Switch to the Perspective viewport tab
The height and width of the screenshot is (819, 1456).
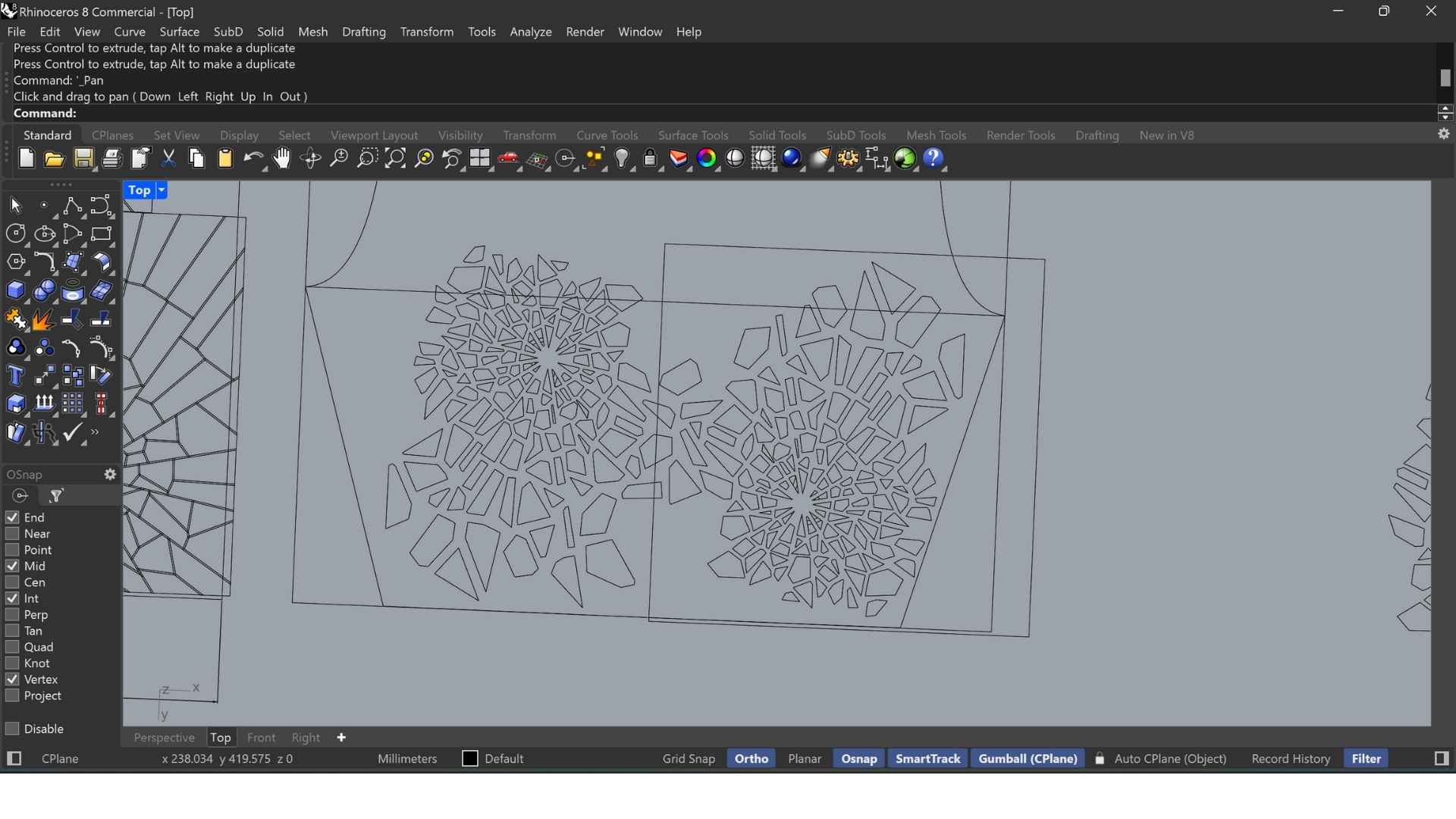click(164, 739)
